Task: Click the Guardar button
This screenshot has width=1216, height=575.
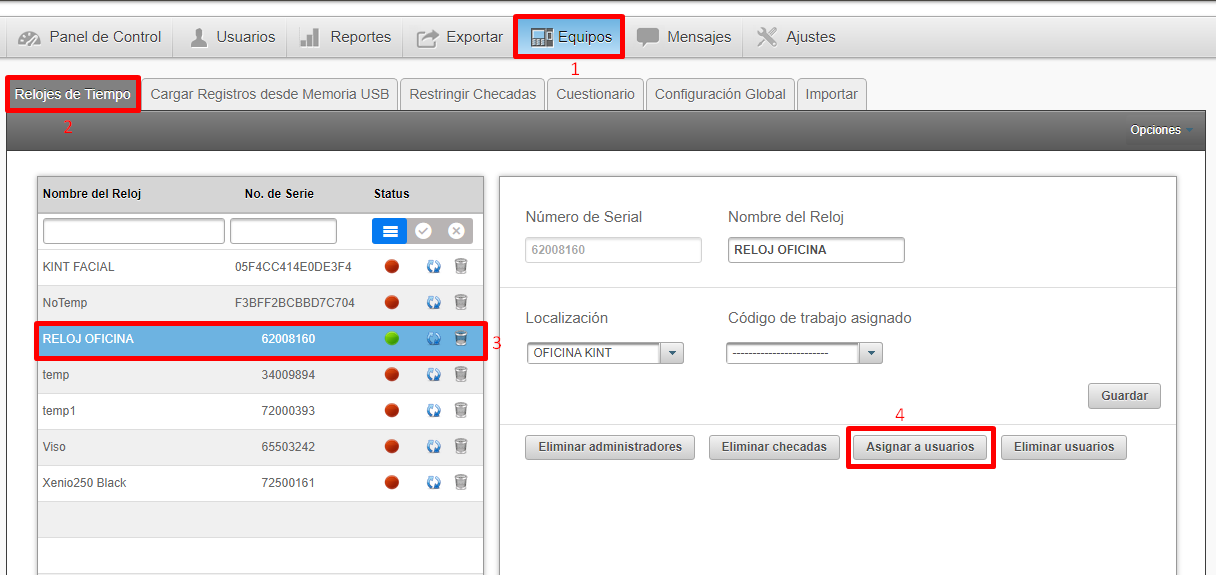Action: pyautogui.click(x=1124, y=396)
